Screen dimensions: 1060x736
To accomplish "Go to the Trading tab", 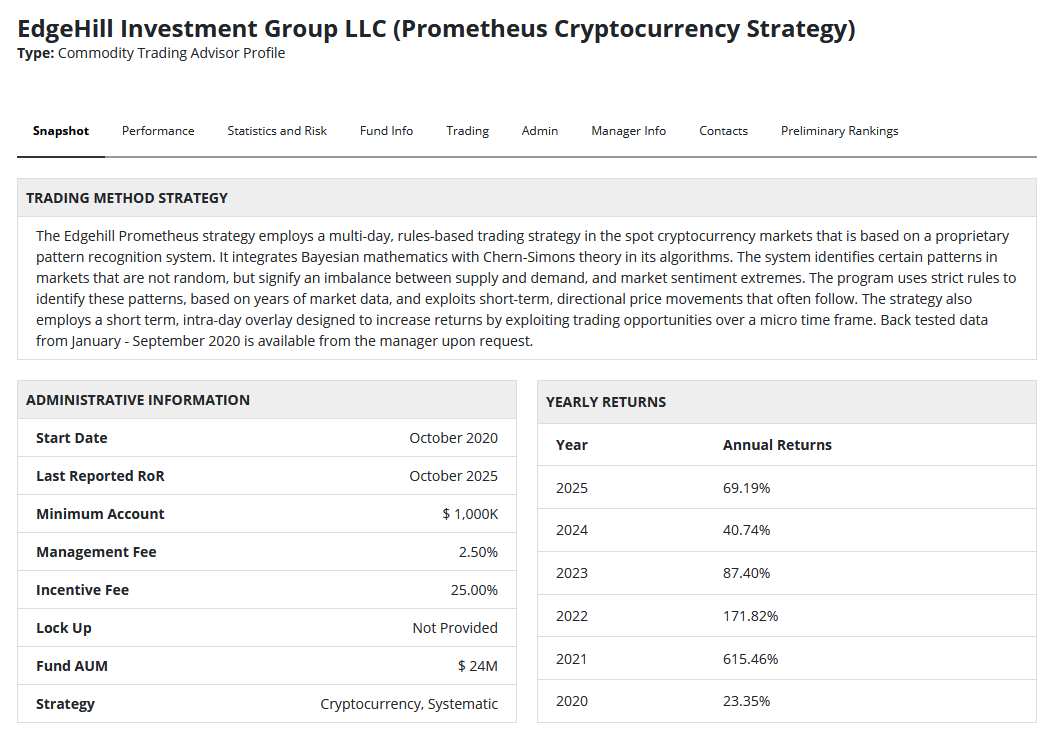I will point(467,131).
